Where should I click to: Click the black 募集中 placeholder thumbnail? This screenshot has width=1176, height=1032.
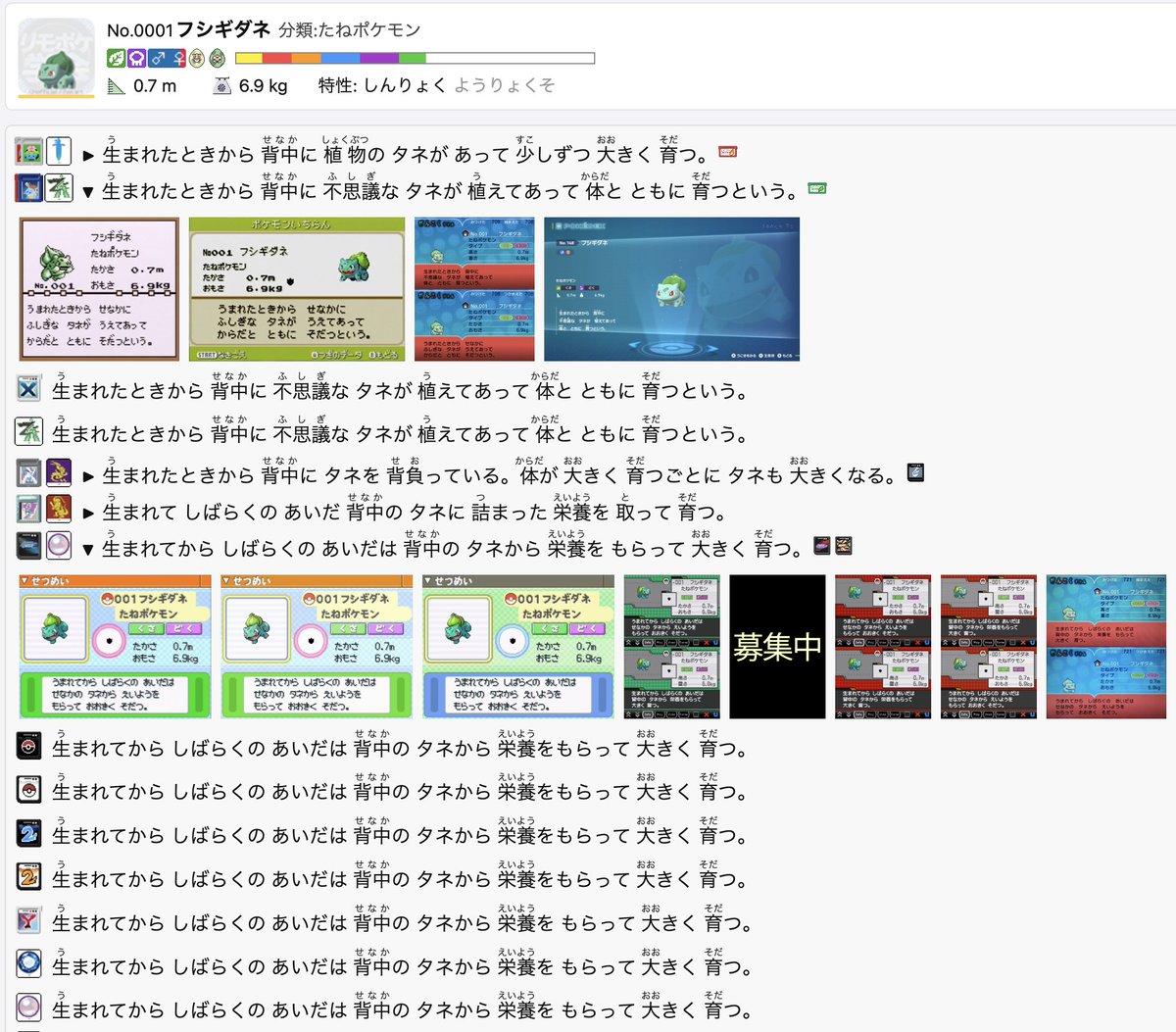(x=777, y=647)
